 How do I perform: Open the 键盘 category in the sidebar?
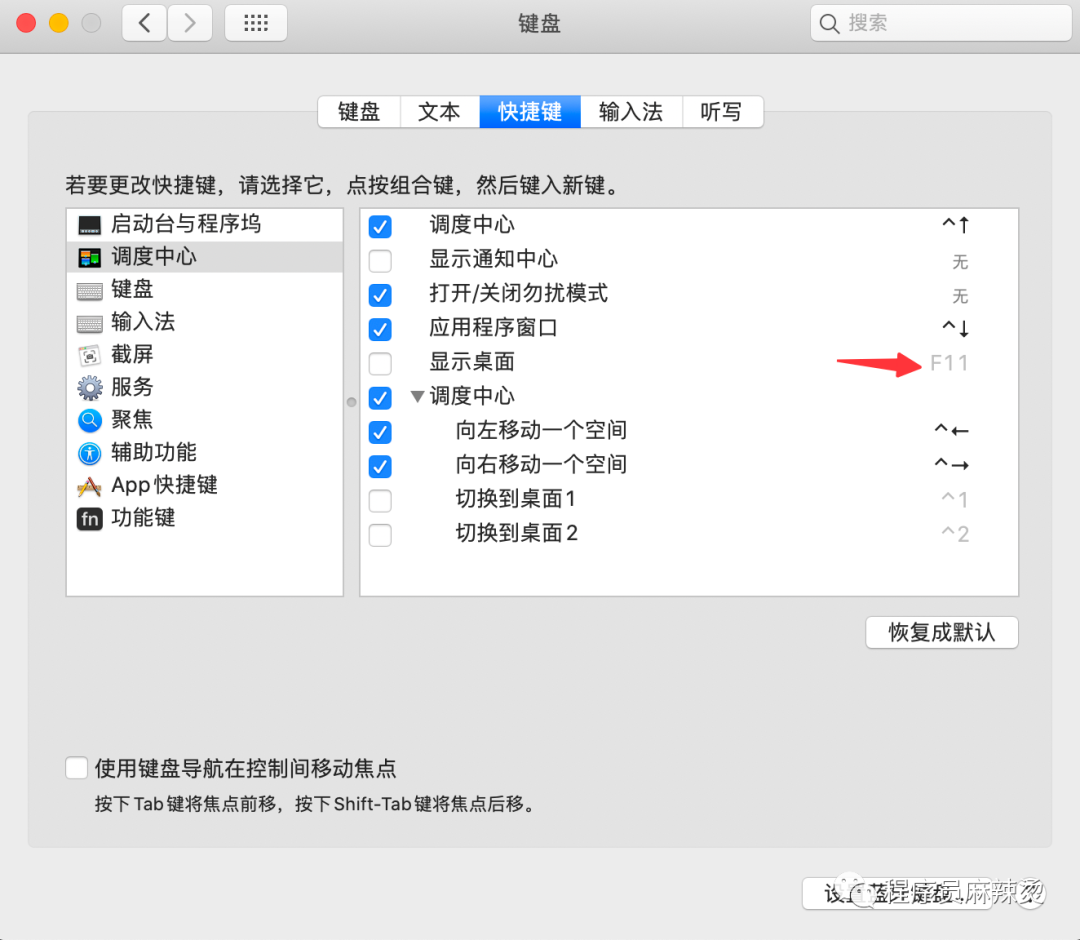(x=90, y=289)
